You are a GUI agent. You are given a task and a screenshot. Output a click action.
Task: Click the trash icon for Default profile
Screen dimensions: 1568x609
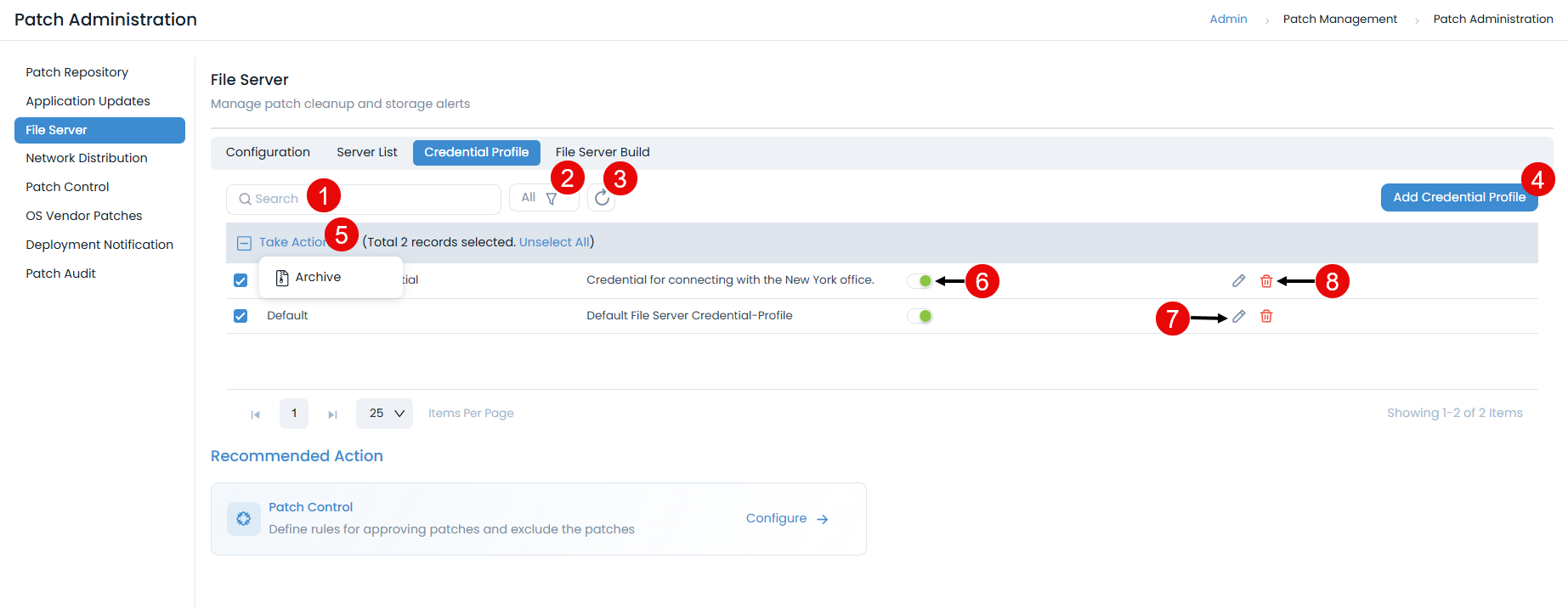point(1265,316)
